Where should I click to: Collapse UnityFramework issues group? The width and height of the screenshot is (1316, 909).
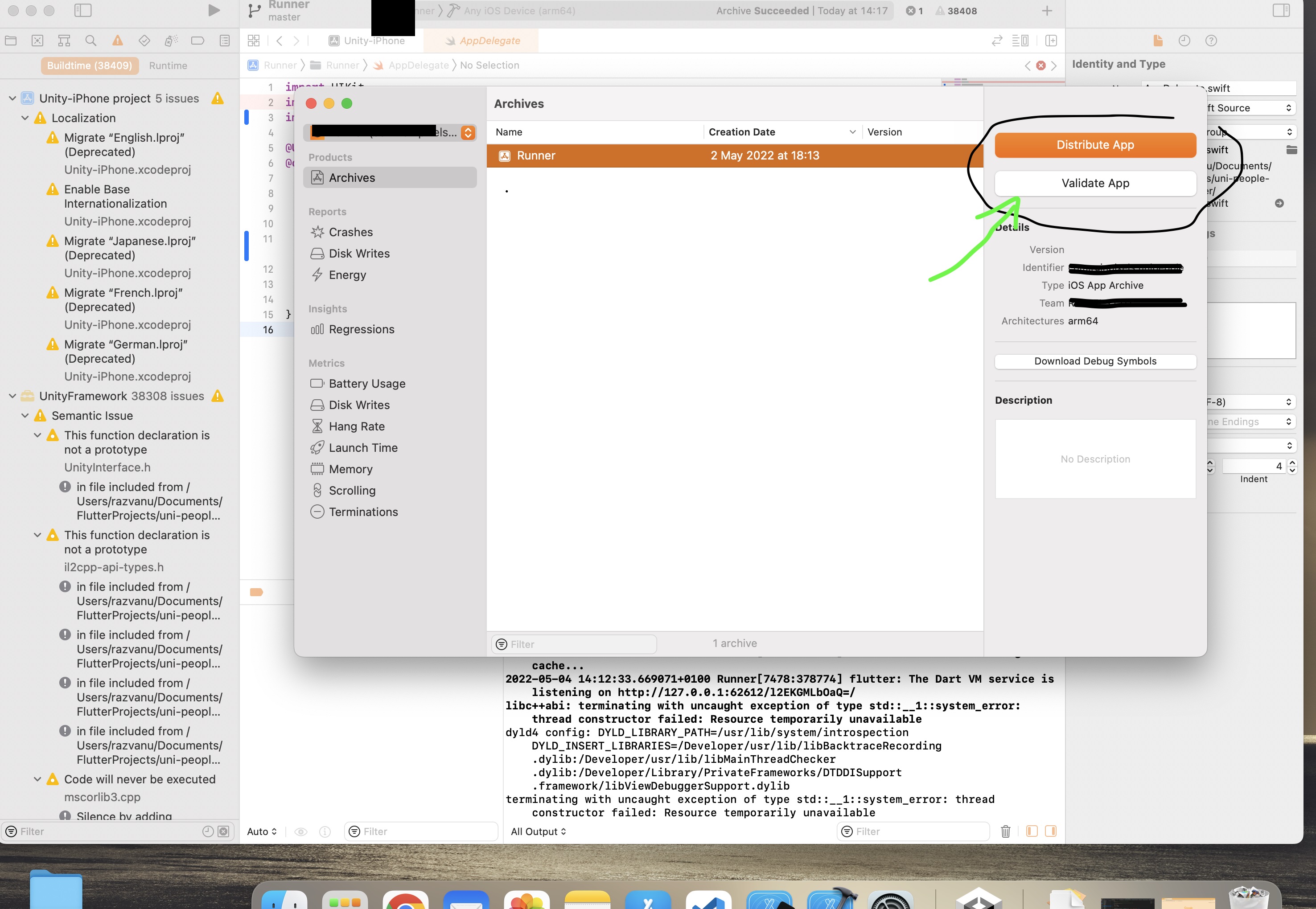tap(12, 396)
